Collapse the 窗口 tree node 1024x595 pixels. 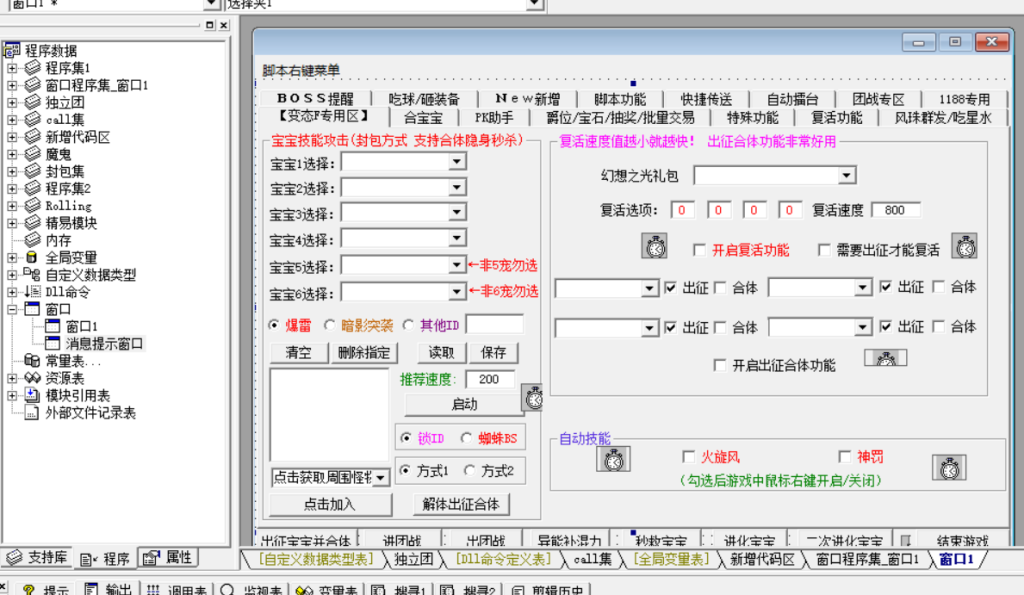tap(12, 309)
